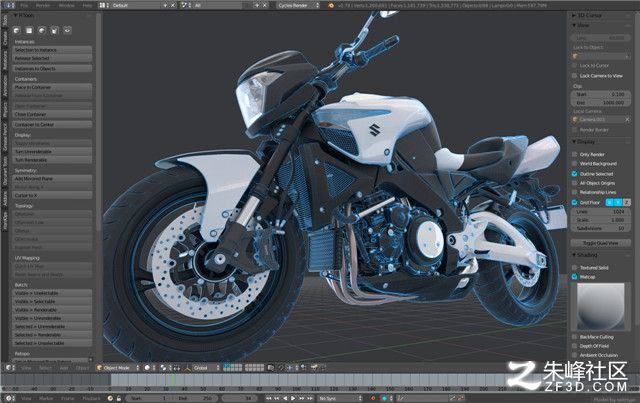
Task: Enable Textured Solid checkbox
Action: click(574, 267)
